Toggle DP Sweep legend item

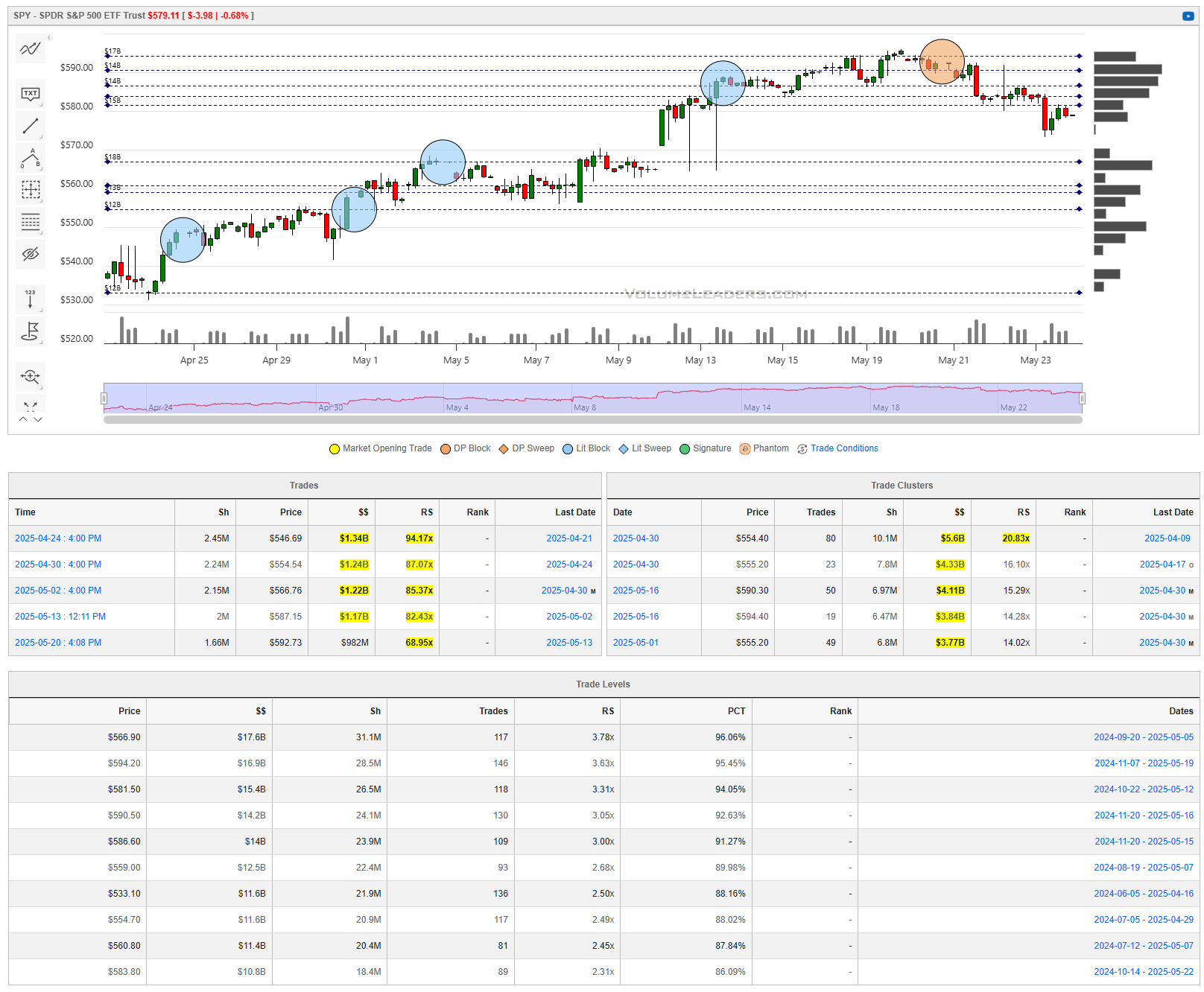[x=527, y=448]
